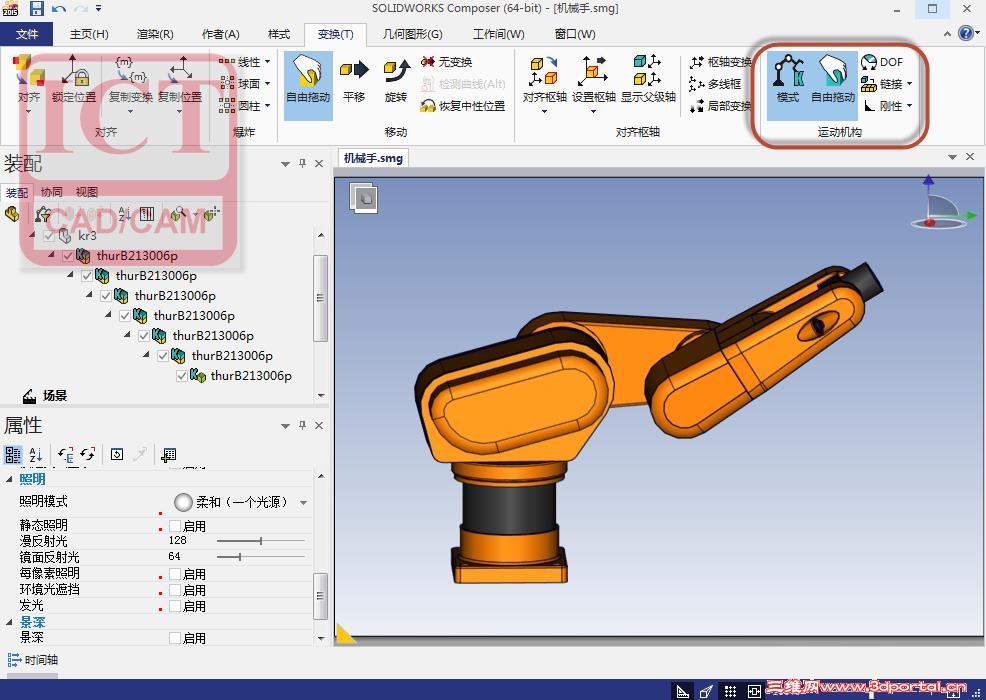
Task: Click the 无变换 no-transform icon
Action: [428, 62]
